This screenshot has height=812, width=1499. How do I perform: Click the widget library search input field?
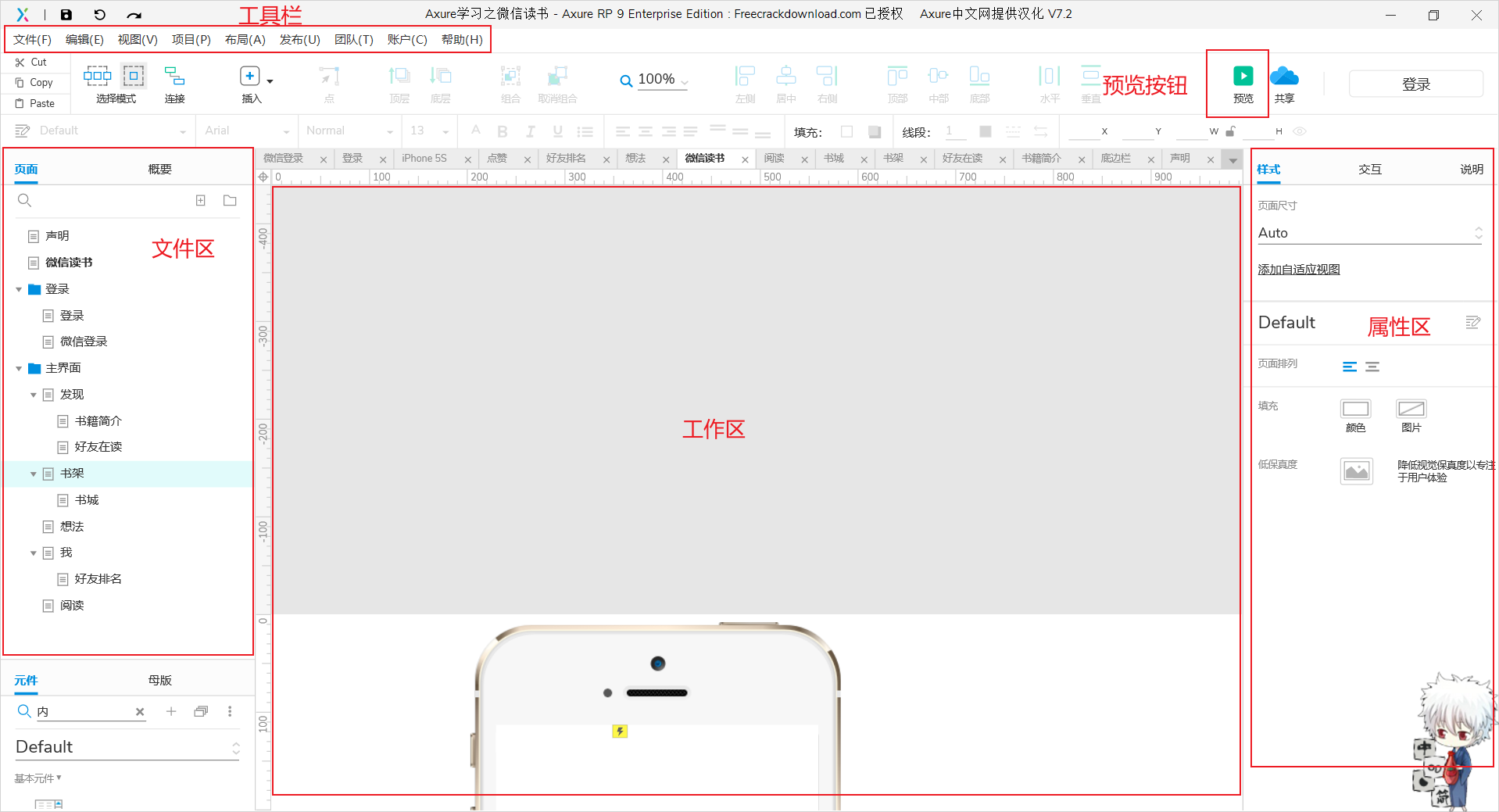[x=84, y=711]
